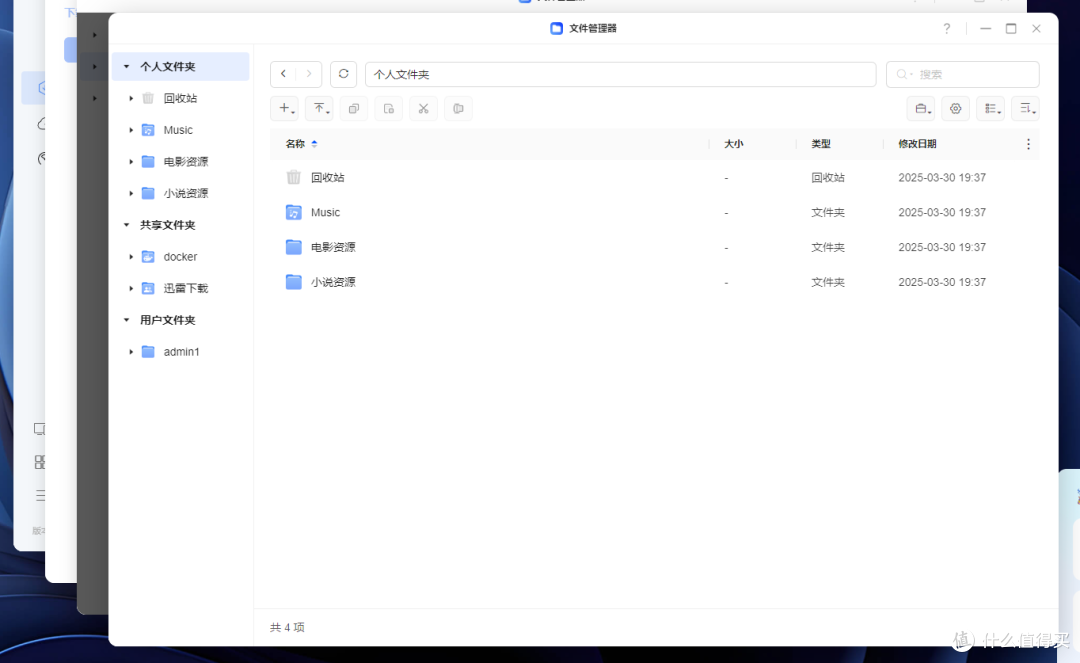Collapse the 共享文件夹 section
1080x663 pixels.
coord(126,224)
